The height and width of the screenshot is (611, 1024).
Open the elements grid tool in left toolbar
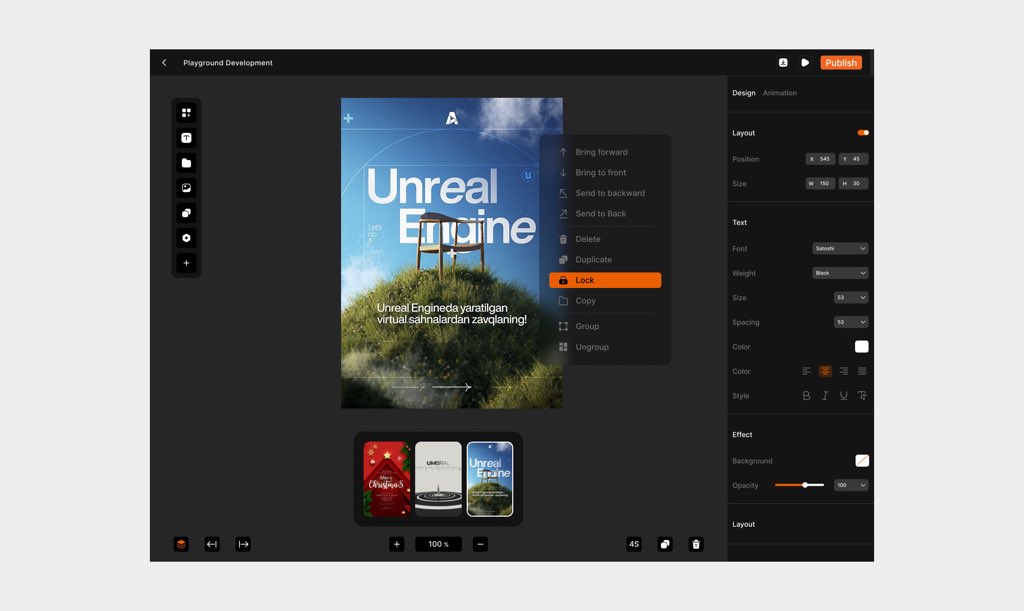pos(186,113)
